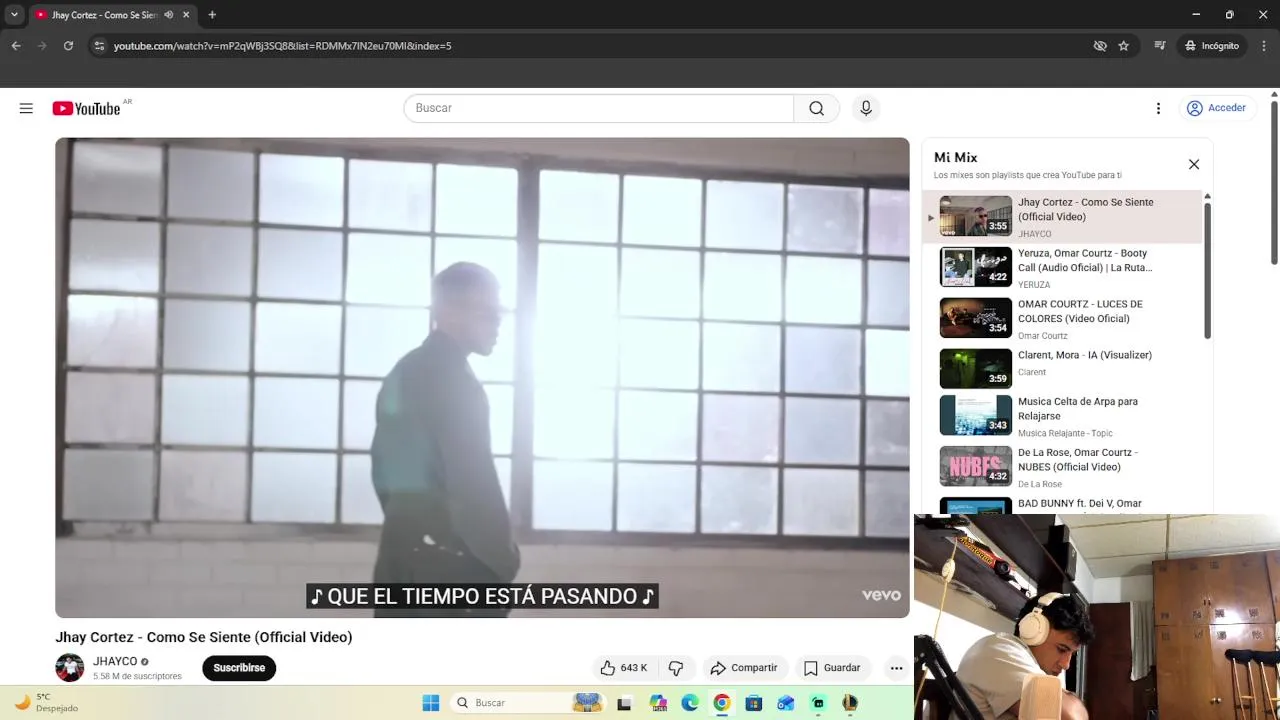Viewport: 1280px width, 720px height.
Task: Mute the tab via speaker icon
Action: tap(168, 15)
